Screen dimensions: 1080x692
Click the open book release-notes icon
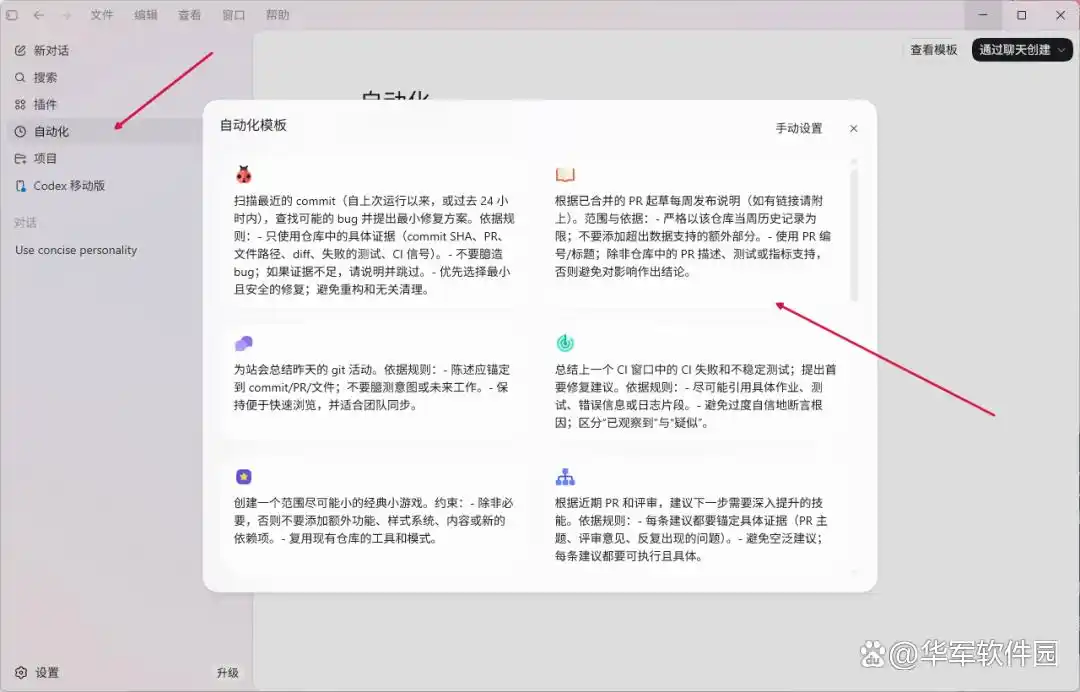point(565,175)
